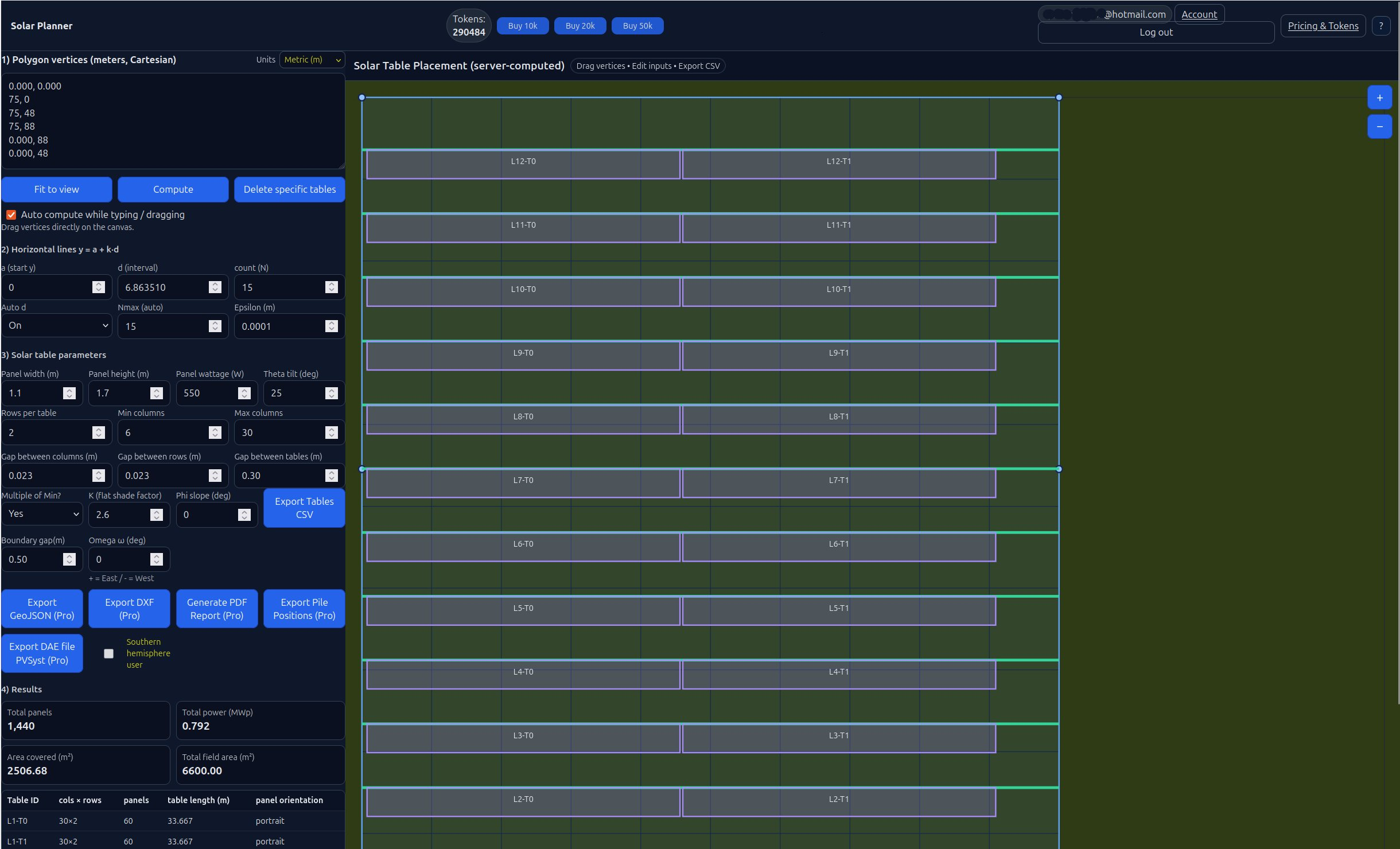Image resolution: width=1400 pixels, height=849 pixels.
Task: Export the tables as CSV
Action: point(304,508)
